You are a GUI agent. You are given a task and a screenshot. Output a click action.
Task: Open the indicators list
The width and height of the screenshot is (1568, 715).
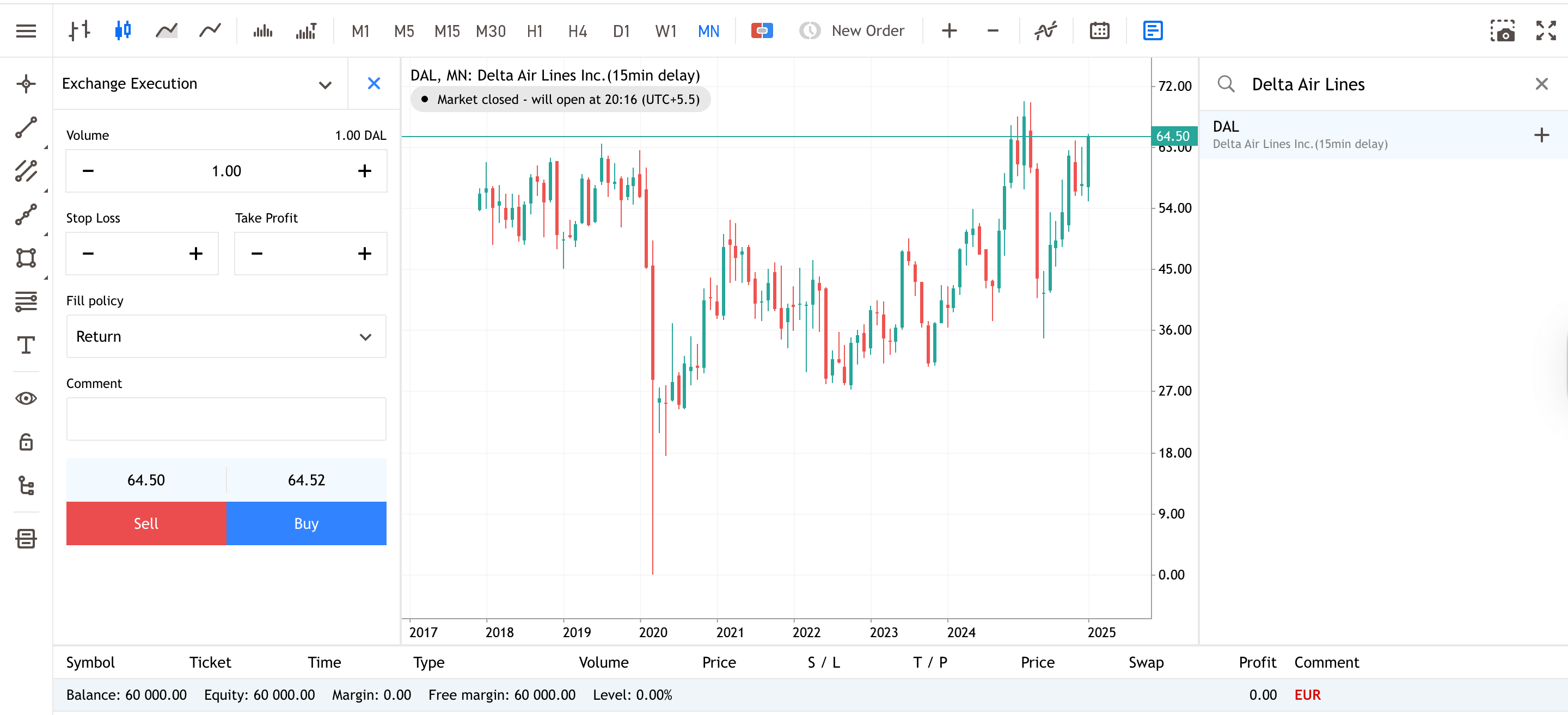[x=1045, y=30]
